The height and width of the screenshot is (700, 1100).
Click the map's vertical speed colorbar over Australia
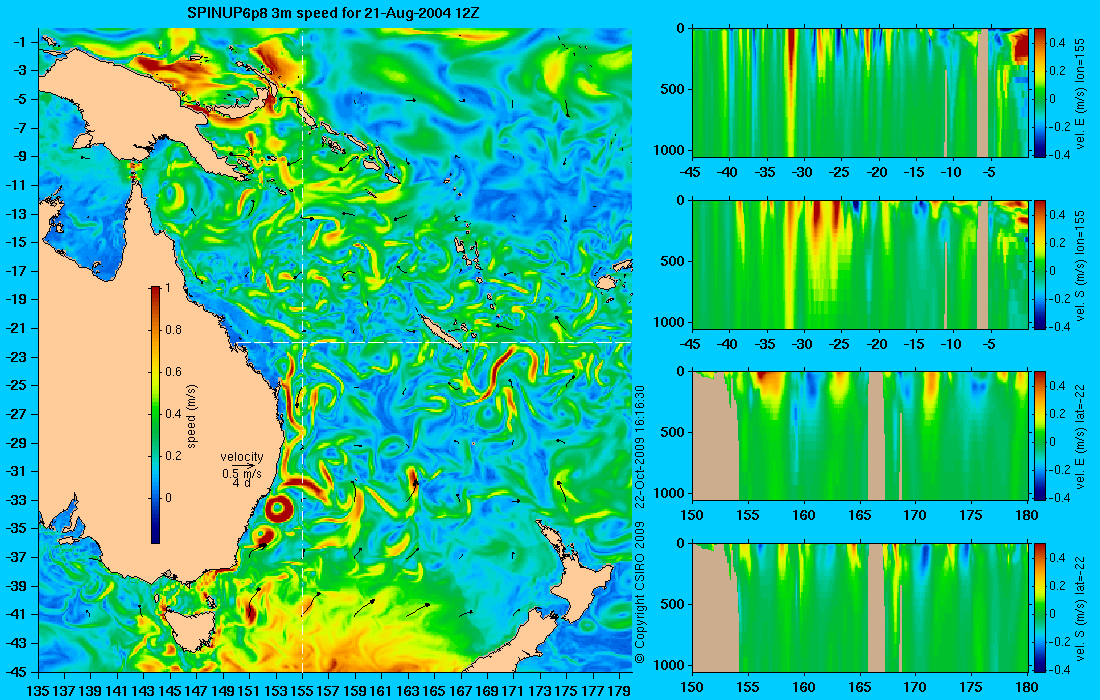(155, 415)
